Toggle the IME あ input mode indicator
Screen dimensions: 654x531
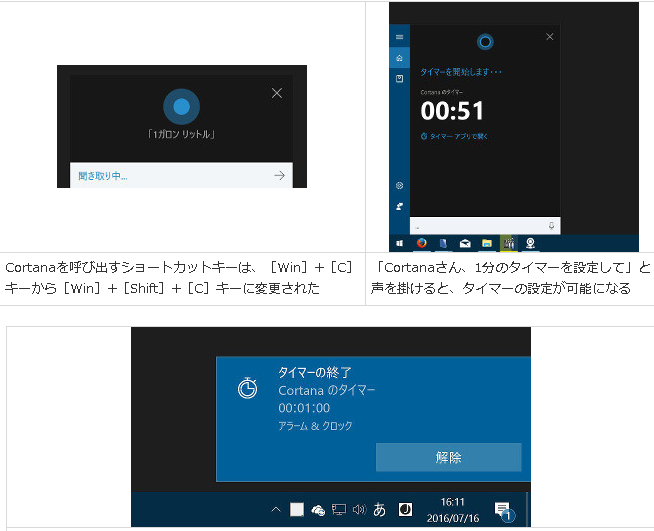pyautogui.click(x=379, y=509)
